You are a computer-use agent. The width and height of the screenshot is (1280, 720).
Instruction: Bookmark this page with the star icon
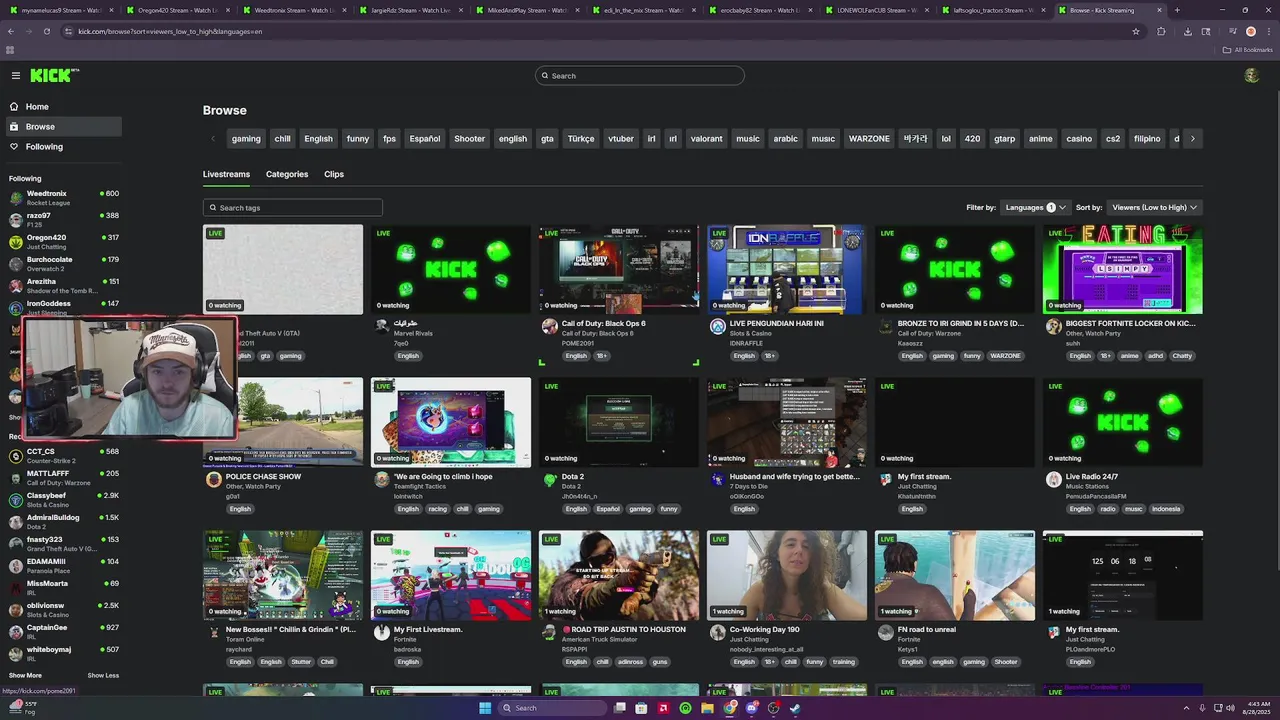(1136, 31)
